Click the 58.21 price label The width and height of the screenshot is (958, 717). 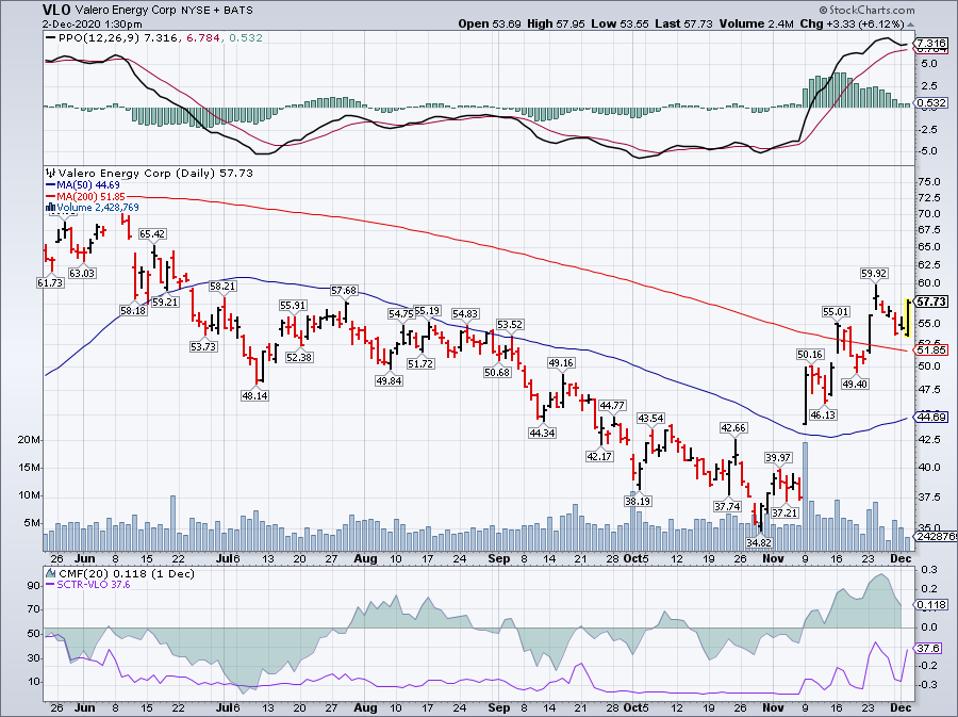point(222,286)
